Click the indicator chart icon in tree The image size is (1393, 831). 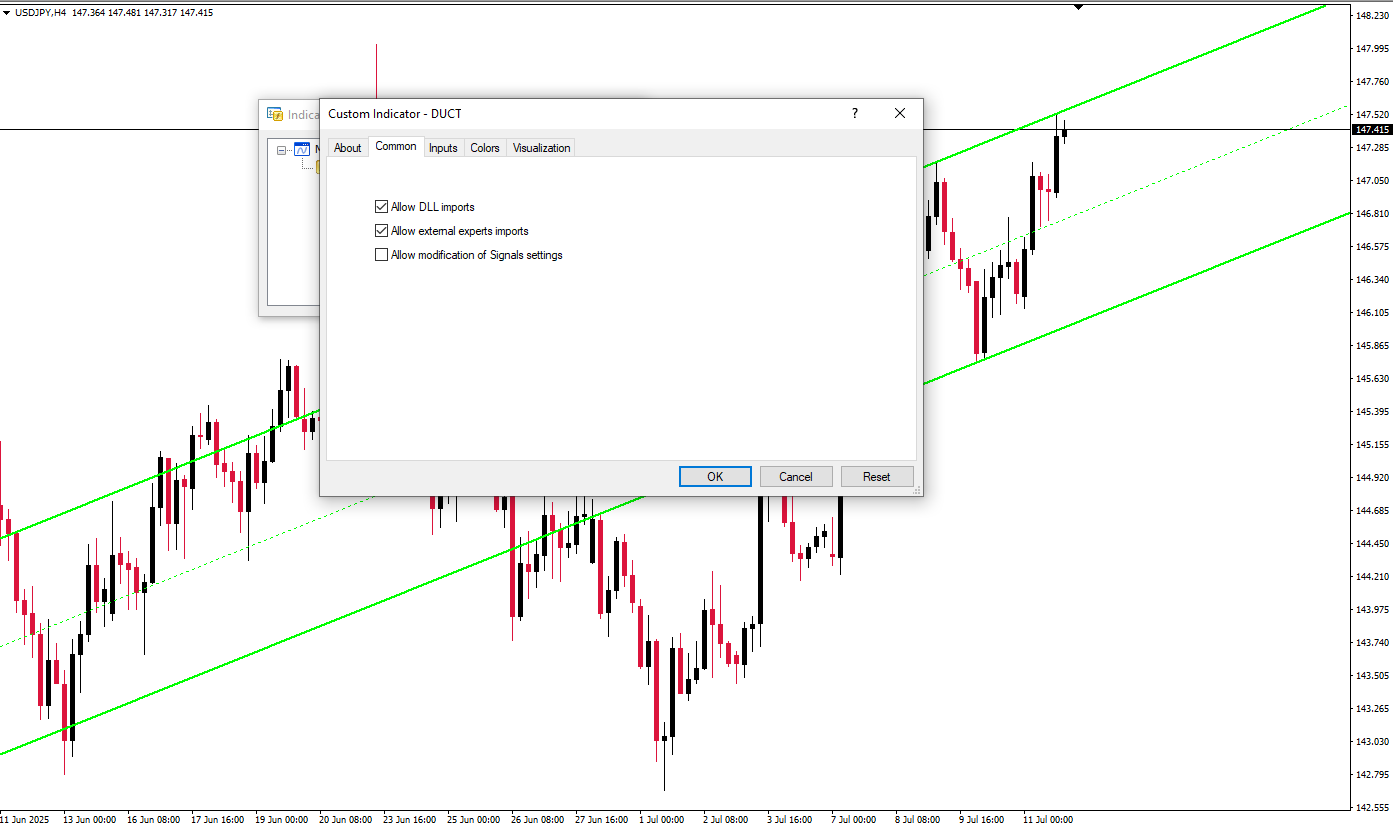click(302, 149)
